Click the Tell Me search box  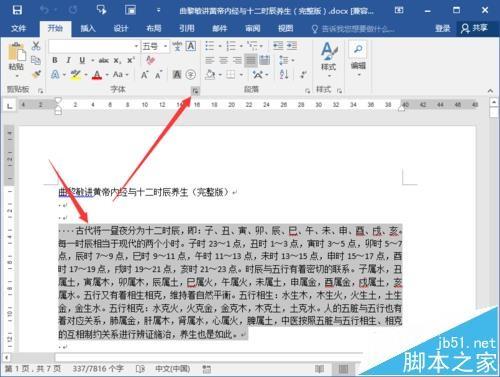(353, 29)
